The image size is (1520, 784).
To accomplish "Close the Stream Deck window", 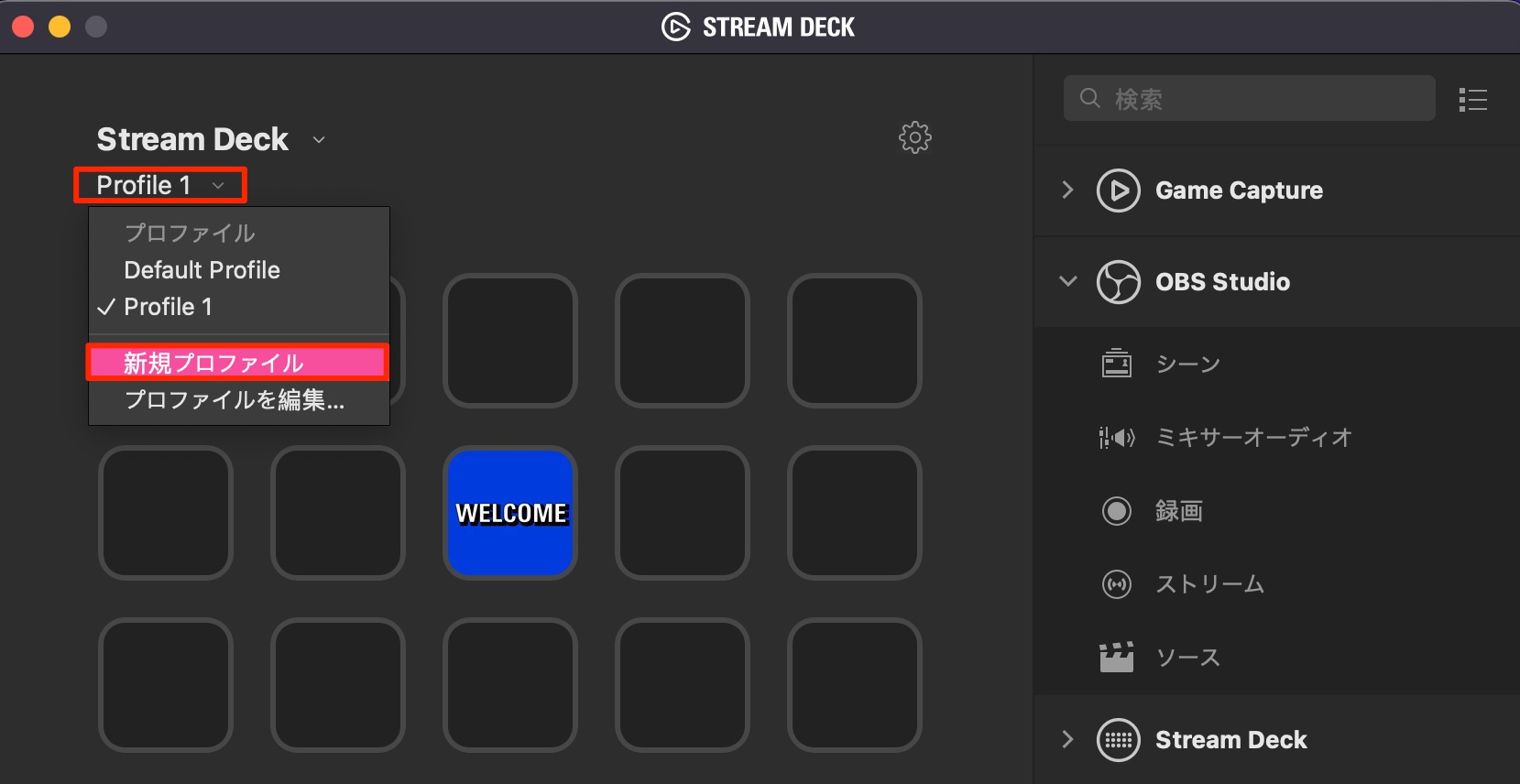I will click(23, 27).
